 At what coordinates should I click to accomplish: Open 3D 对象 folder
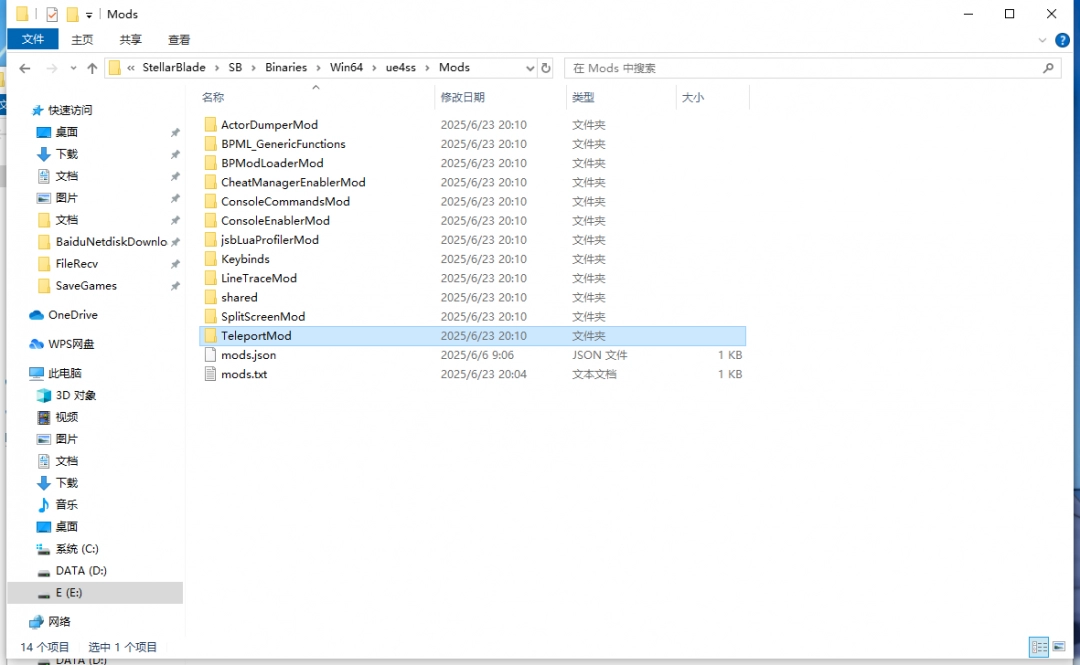coord(75,396)
